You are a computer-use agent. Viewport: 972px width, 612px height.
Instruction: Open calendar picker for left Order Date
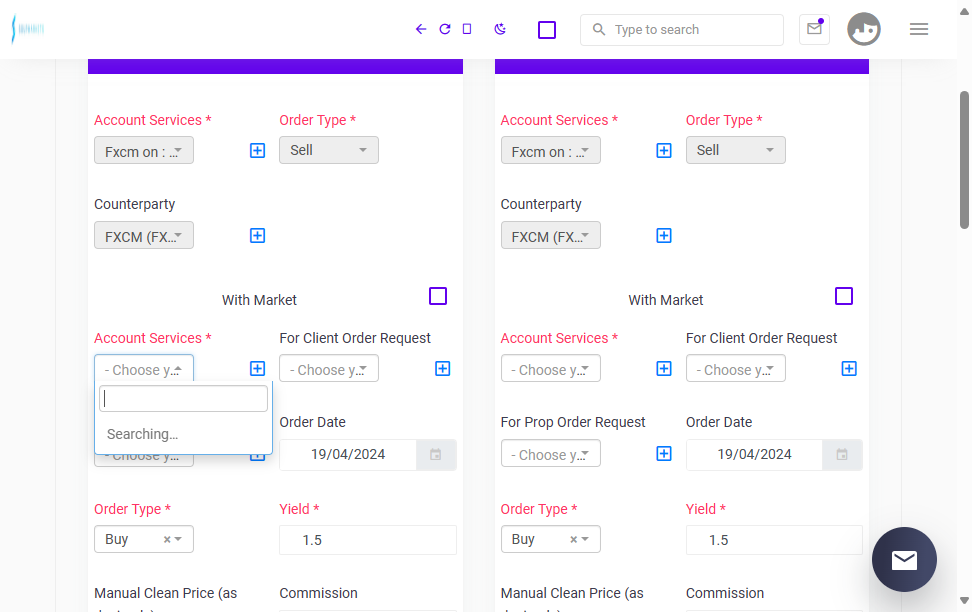click(x=436, y=455)
